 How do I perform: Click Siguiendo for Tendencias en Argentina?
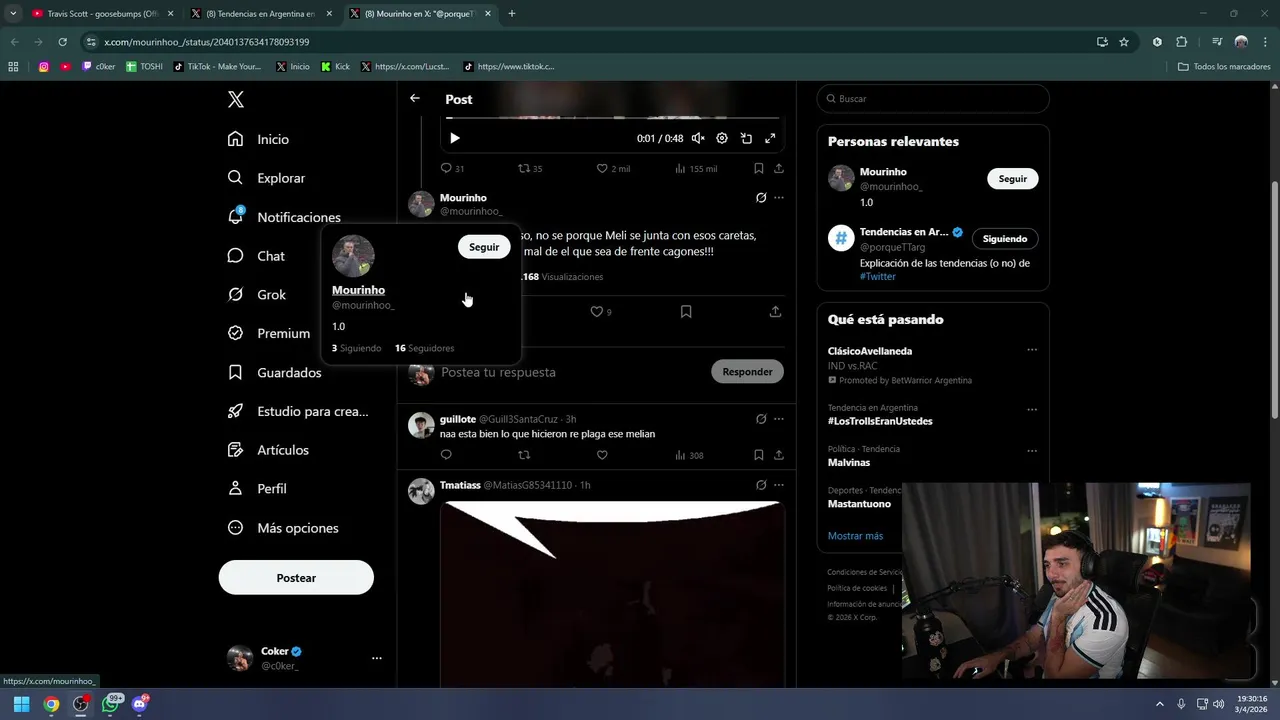[x=1005, y=239]
